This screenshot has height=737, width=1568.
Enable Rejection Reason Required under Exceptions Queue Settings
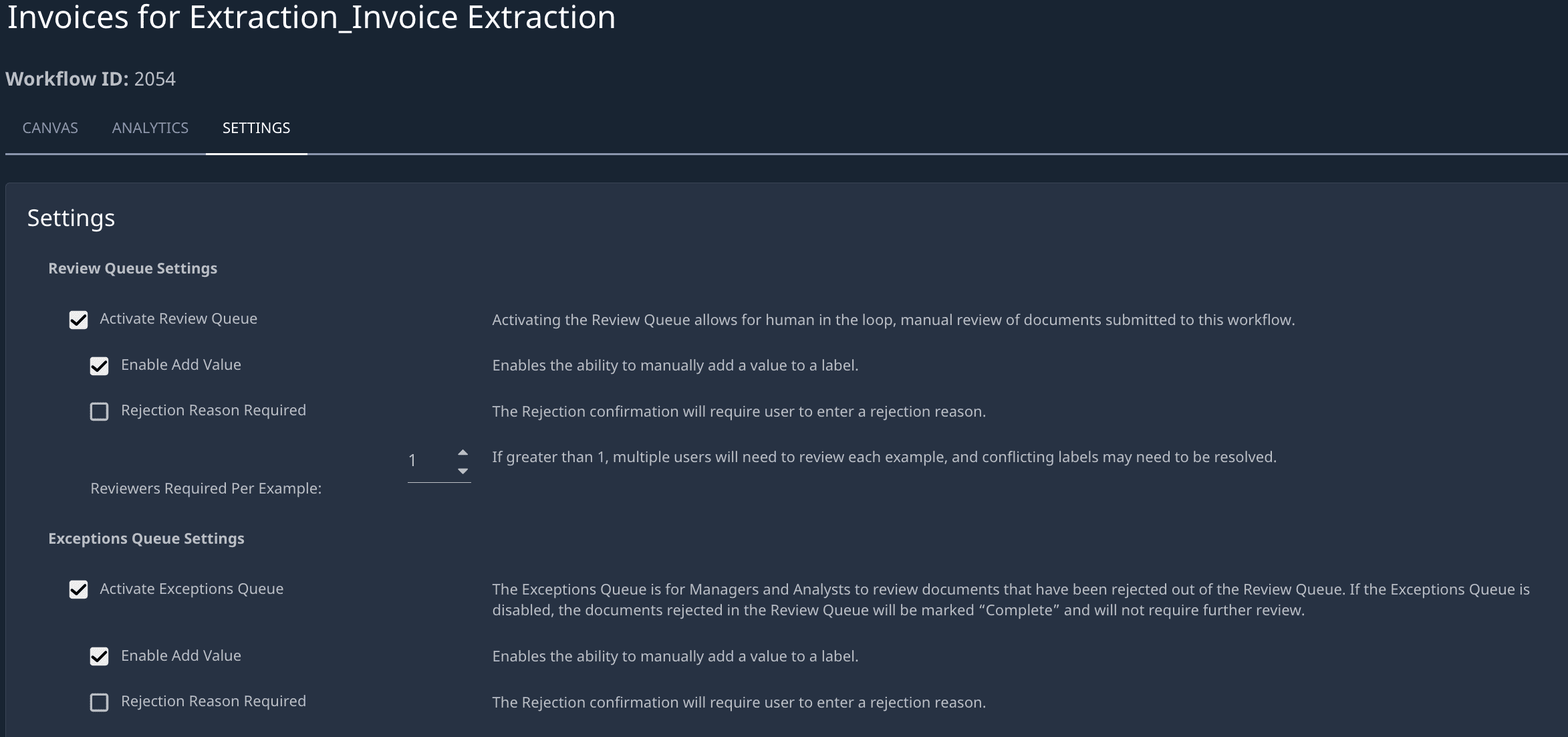pyautogui.click(x=100, y=702)
